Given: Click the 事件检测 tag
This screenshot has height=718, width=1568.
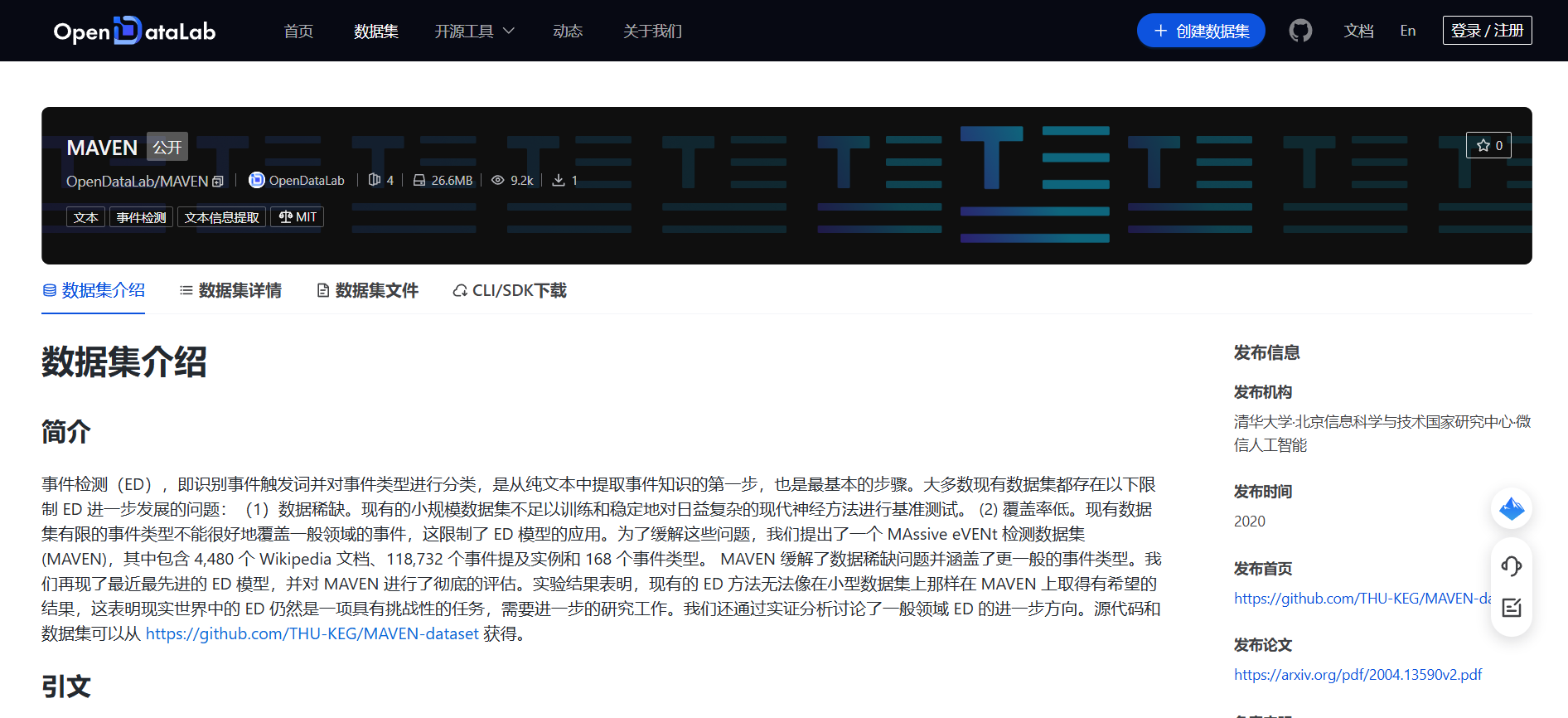Looking at the screenshot, I should pyautogui.click(x=141, y=217).
